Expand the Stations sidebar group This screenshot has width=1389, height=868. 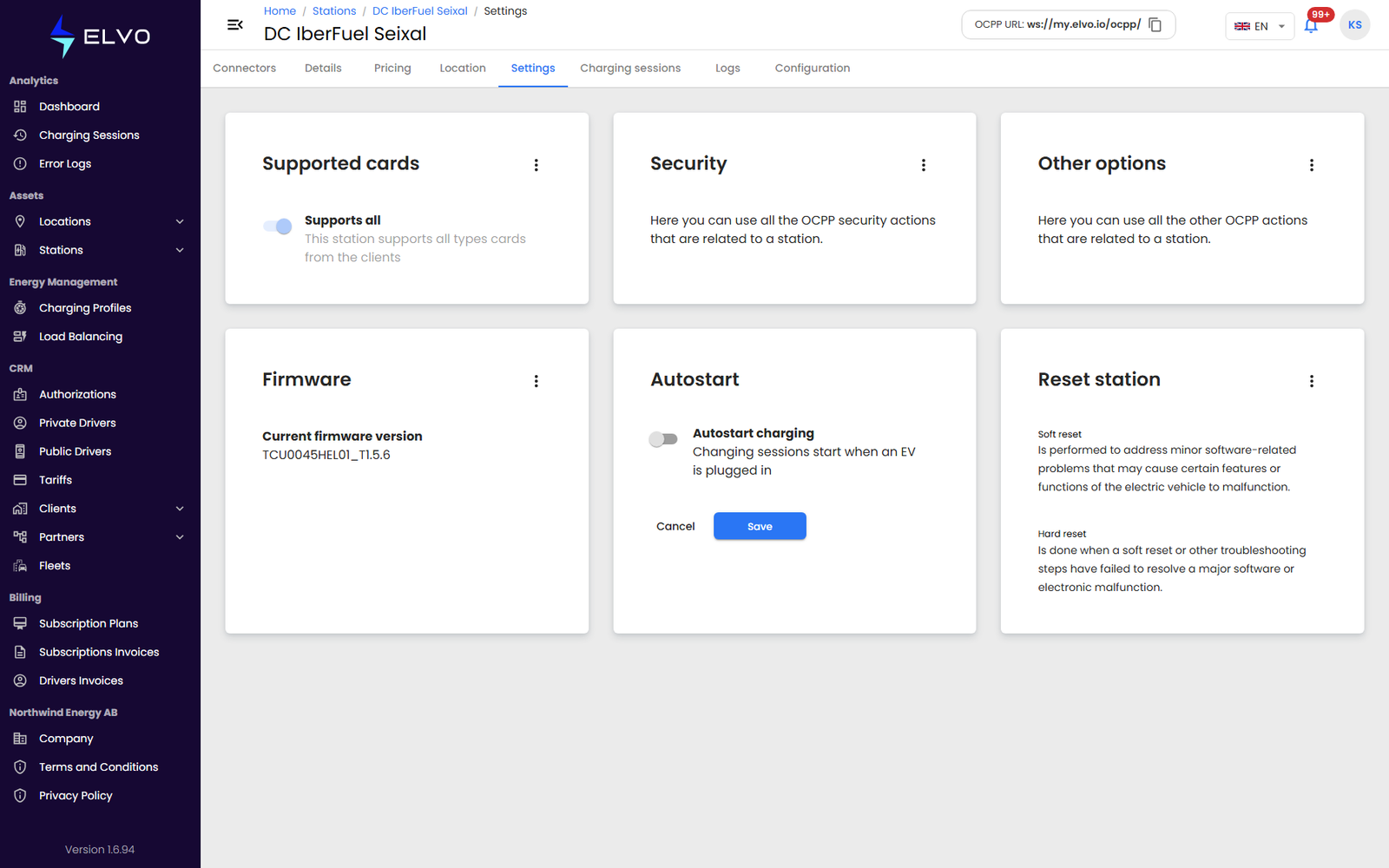click(180, 250)
